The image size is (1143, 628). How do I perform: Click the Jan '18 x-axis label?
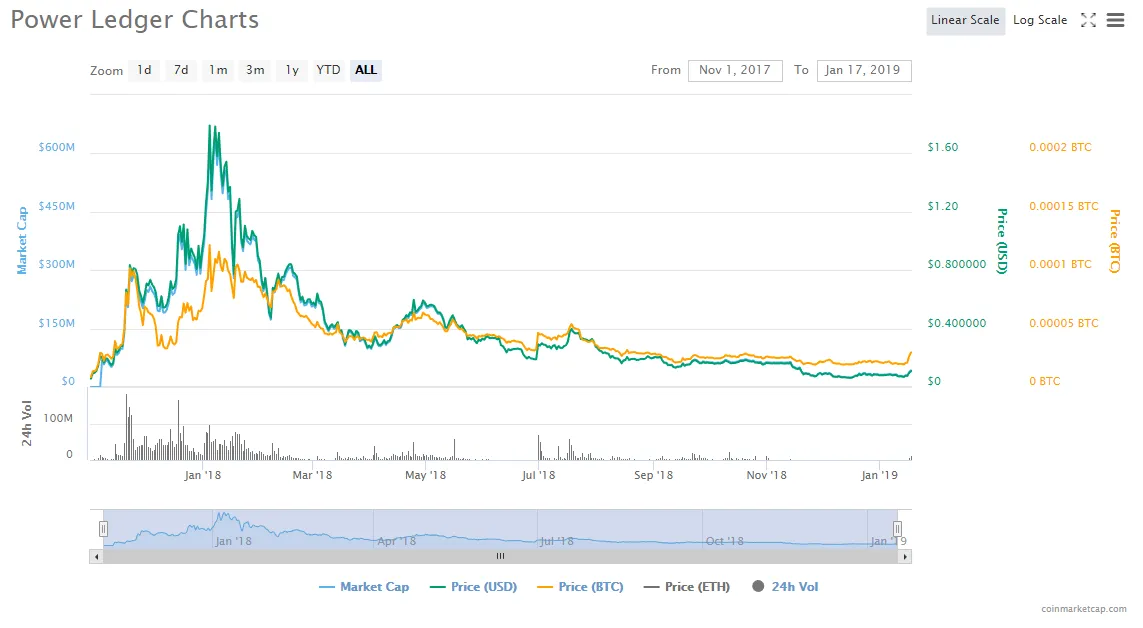(x=203, y=475)
